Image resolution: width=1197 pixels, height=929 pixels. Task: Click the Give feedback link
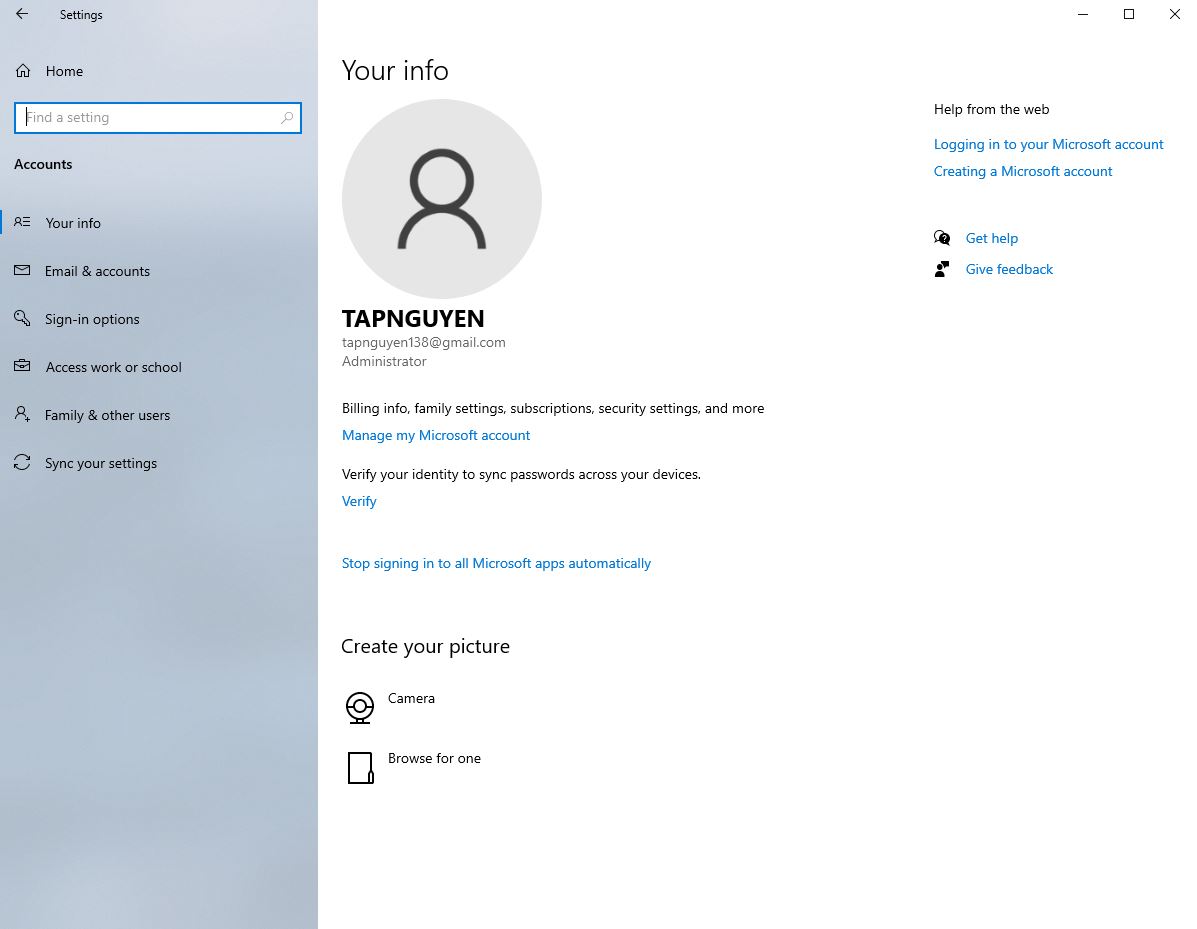[1009, 269]
